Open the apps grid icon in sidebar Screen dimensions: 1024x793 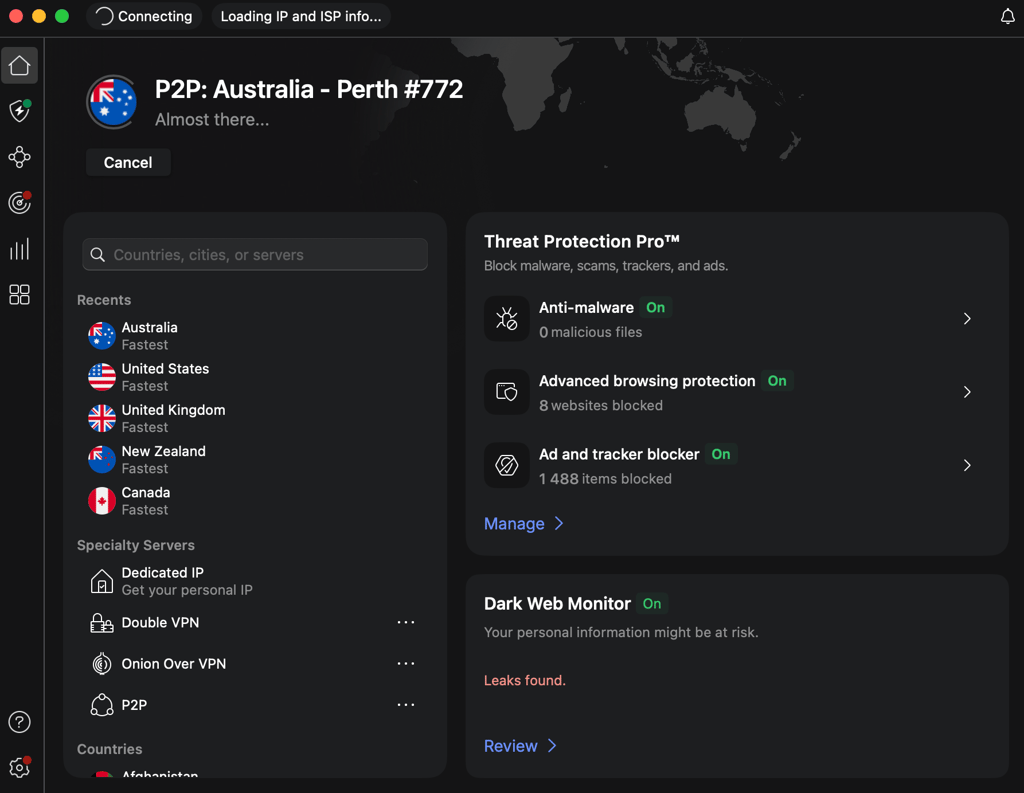[x=20, y=295]
